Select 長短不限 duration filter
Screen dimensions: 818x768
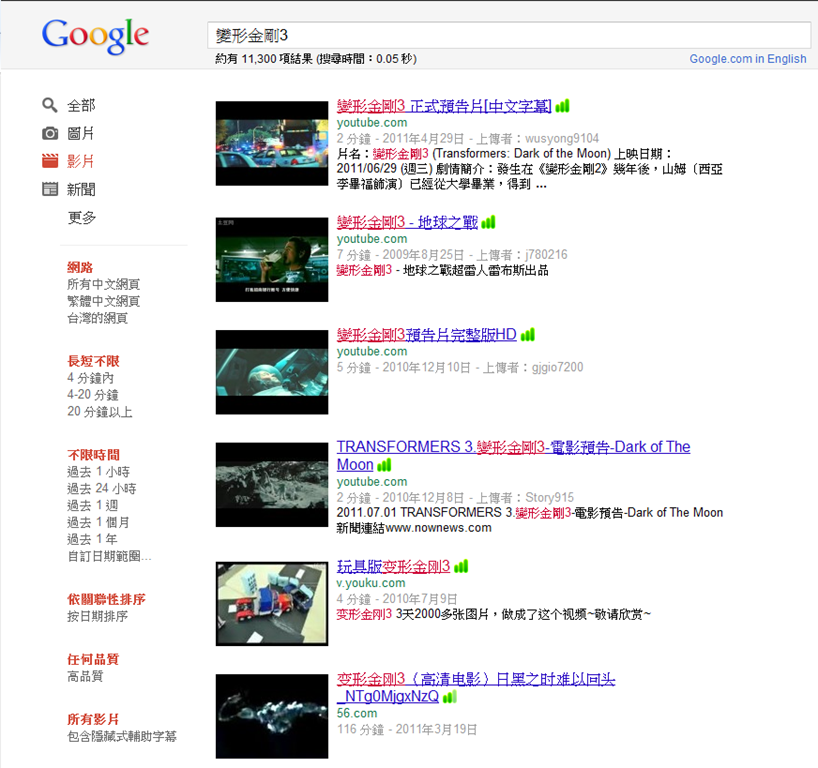(93, 361)
